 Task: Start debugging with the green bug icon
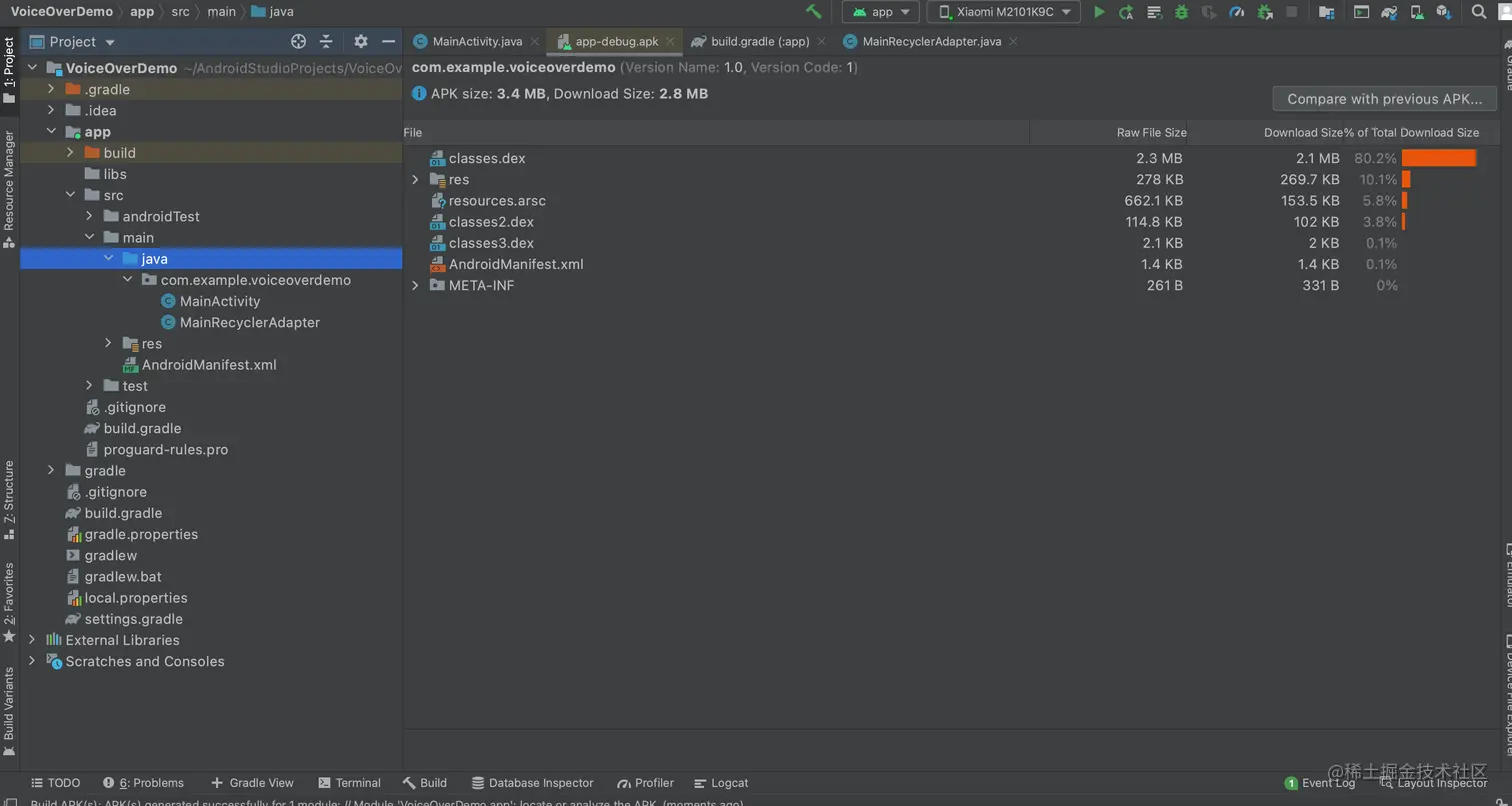[x=1181, y=12]
